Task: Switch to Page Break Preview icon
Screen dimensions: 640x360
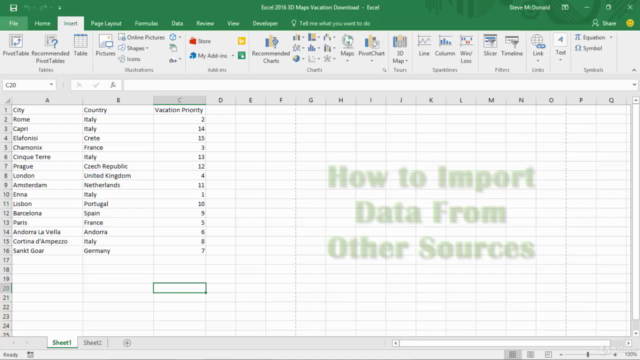Action: pos(548,354)
